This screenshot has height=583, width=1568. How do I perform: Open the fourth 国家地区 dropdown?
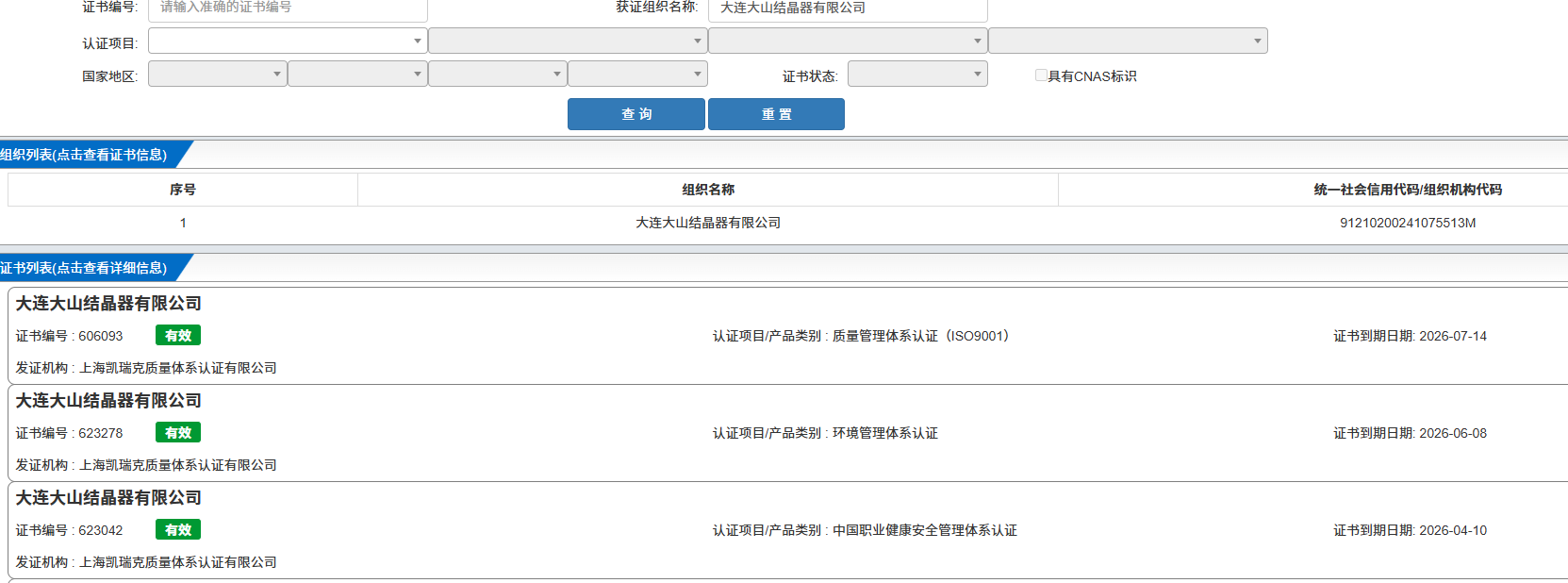(637, 74)
